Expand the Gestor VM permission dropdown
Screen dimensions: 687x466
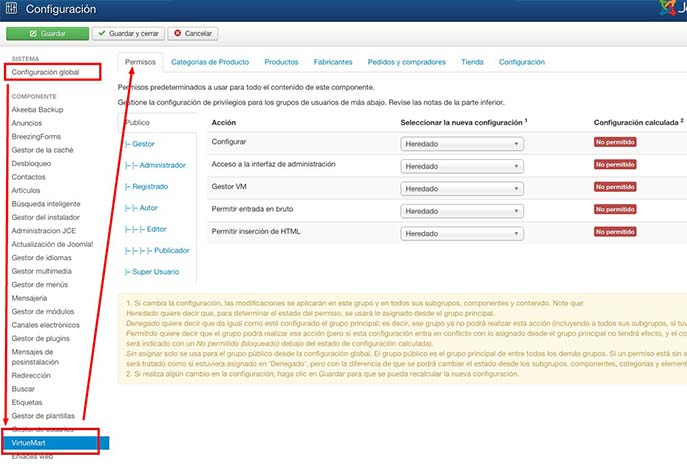coord(462,188)
